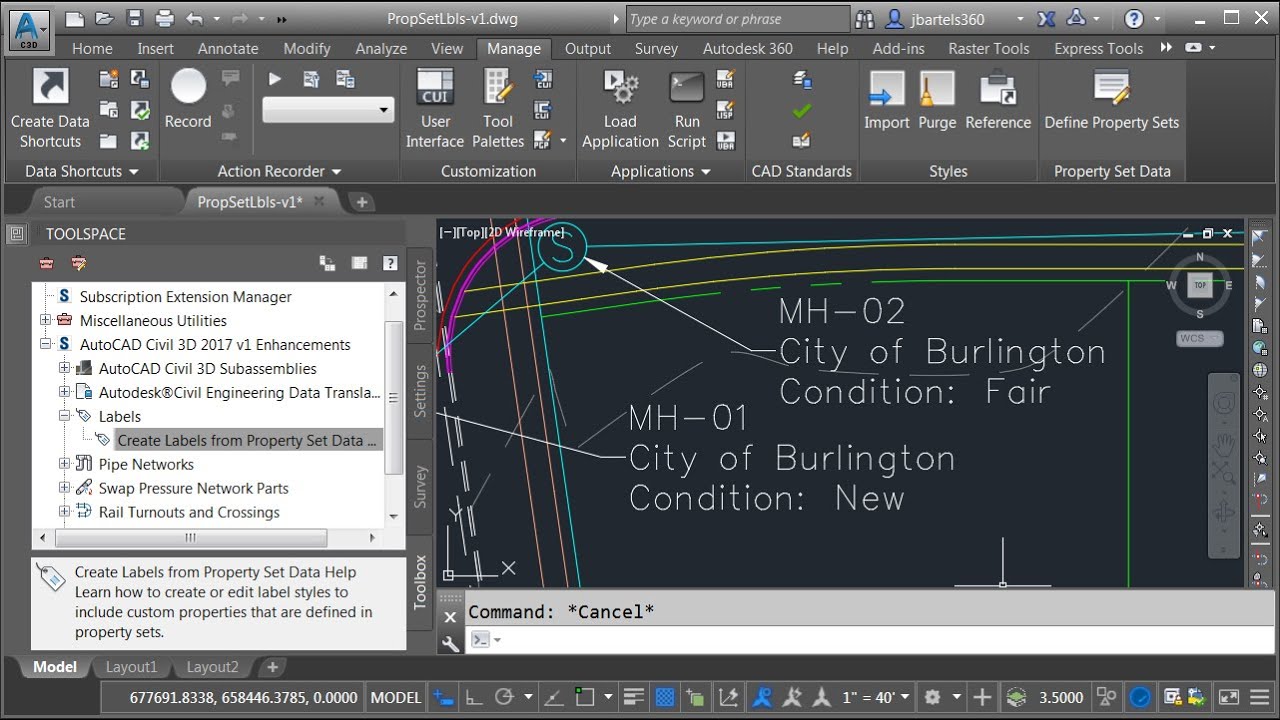Click the Toolspace help question icon
Viewport: 1280px width, 720px height.
(390, 263)
